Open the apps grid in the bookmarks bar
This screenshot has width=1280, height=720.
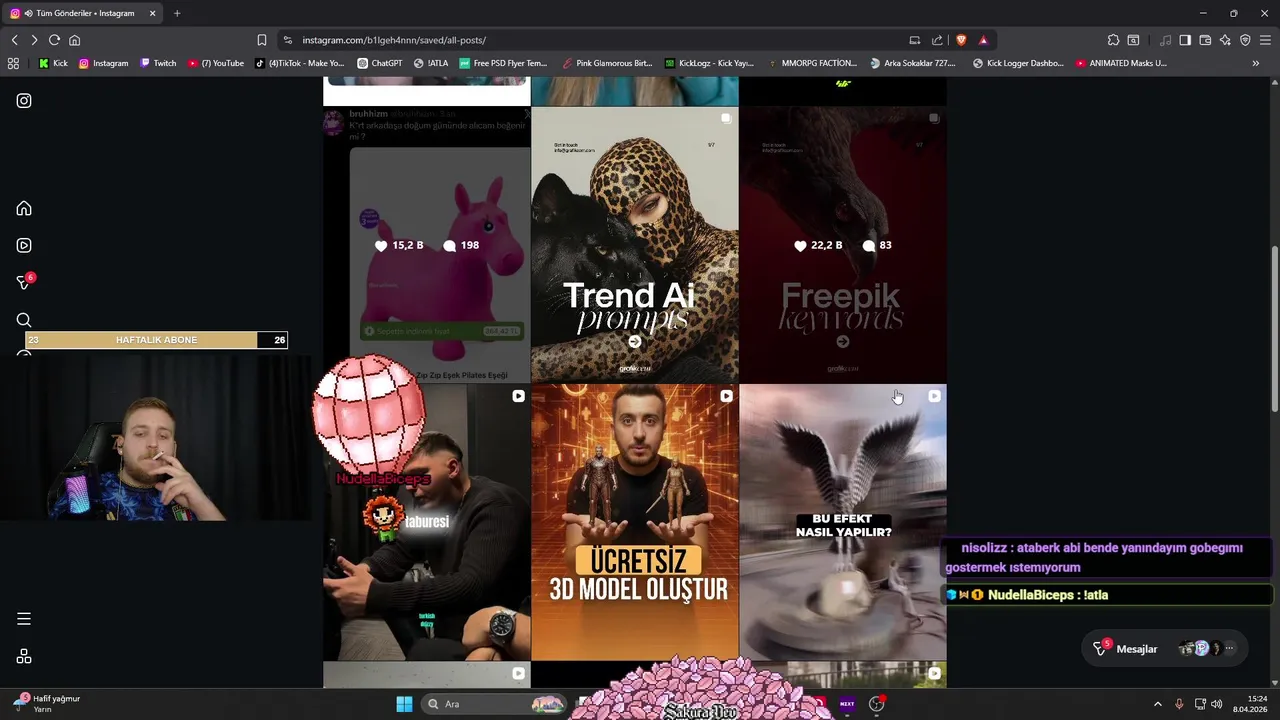click(x=13, y=63)
